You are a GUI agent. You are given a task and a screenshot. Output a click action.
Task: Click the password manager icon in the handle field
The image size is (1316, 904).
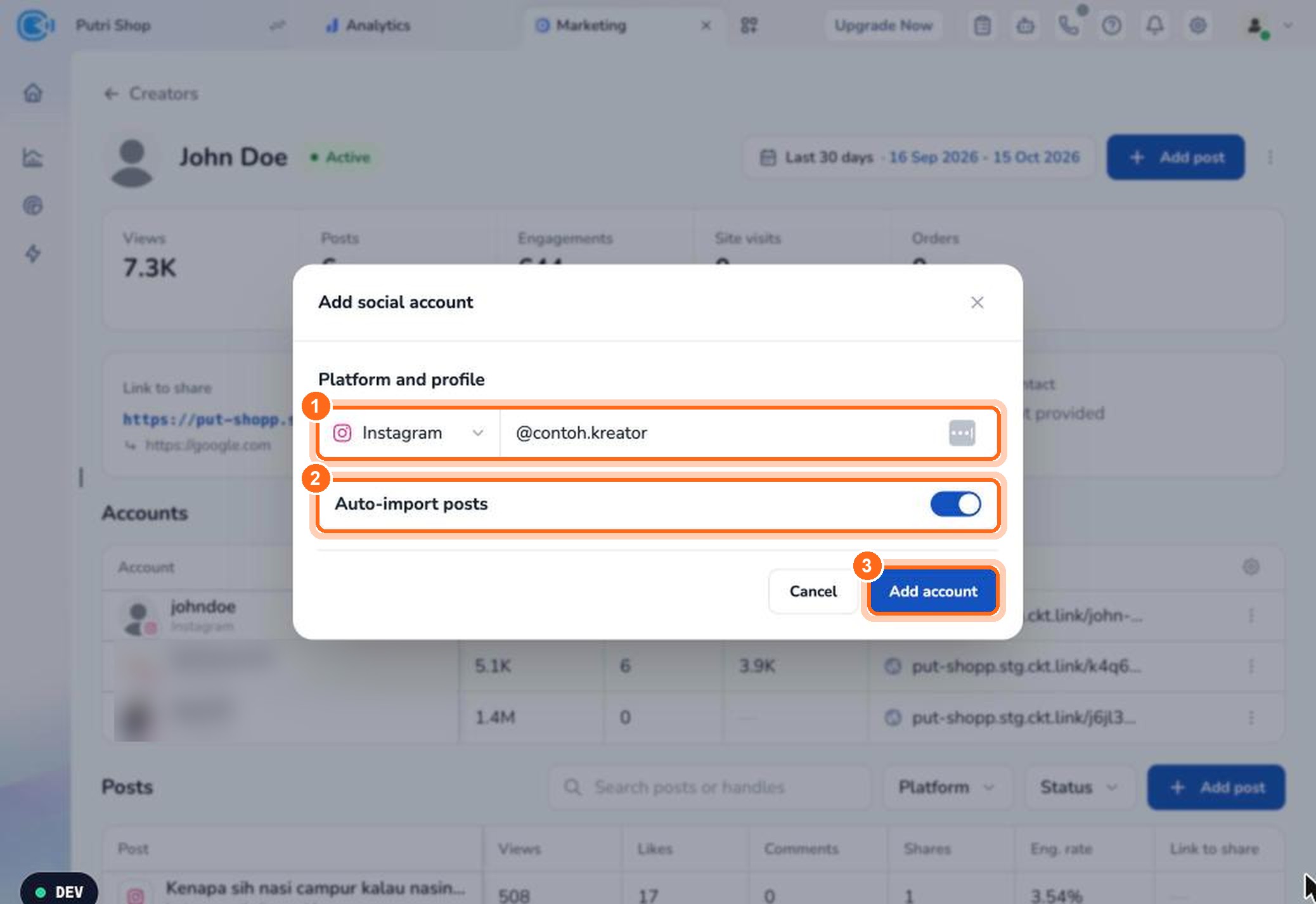pyautogui.click(x=962, y=433)
